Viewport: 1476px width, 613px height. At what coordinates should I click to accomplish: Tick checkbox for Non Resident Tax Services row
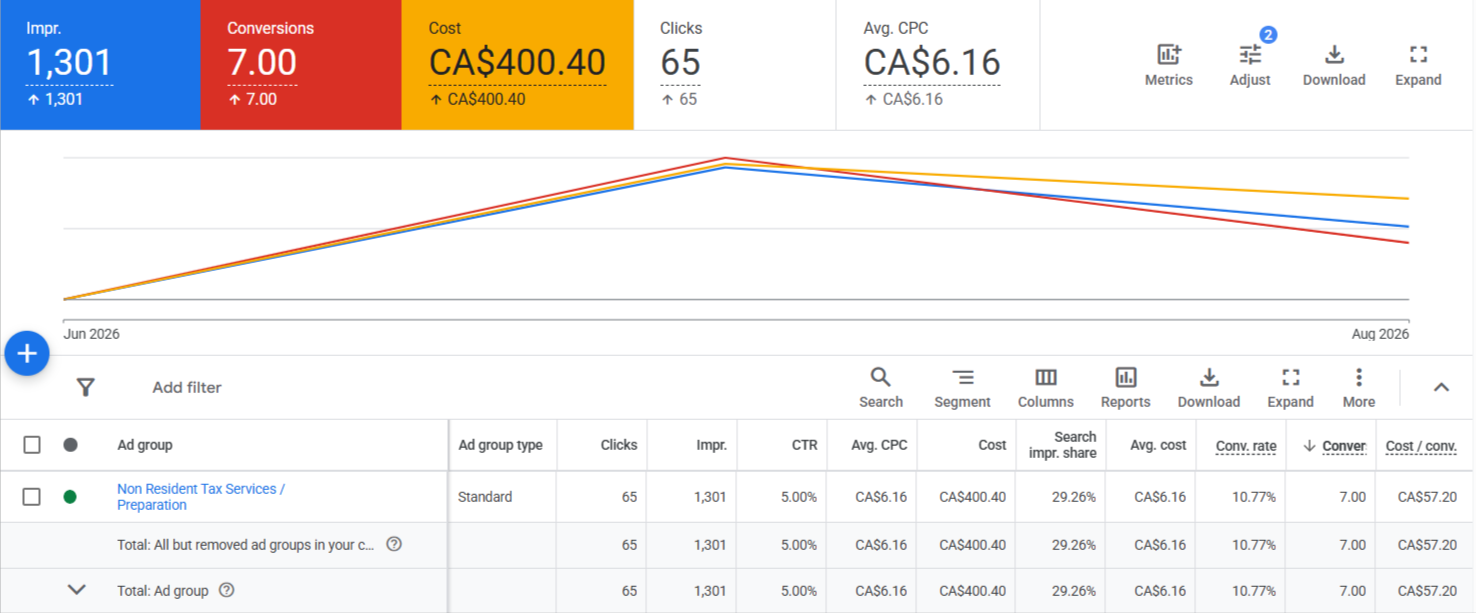tap(32, 496)
